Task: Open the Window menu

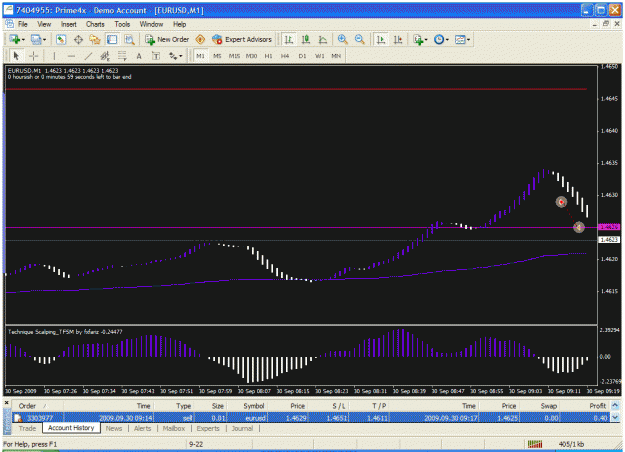Action: pyautogui.click(x=151, y=24)
